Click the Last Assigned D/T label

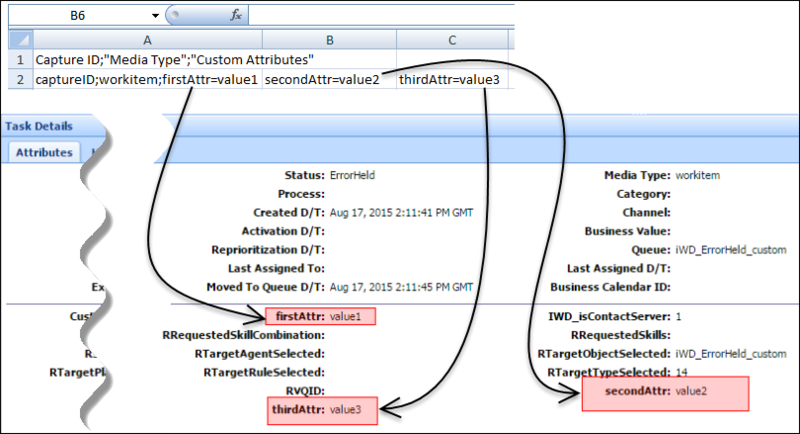pyautogui.click(x=619, y=269)
